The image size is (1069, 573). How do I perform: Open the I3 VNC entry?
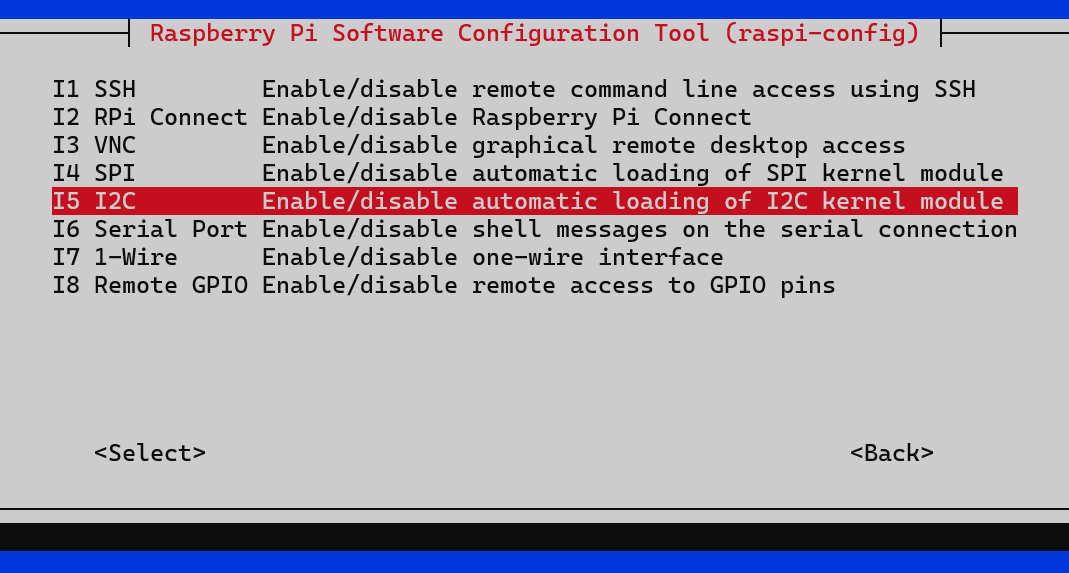[535, 145]
